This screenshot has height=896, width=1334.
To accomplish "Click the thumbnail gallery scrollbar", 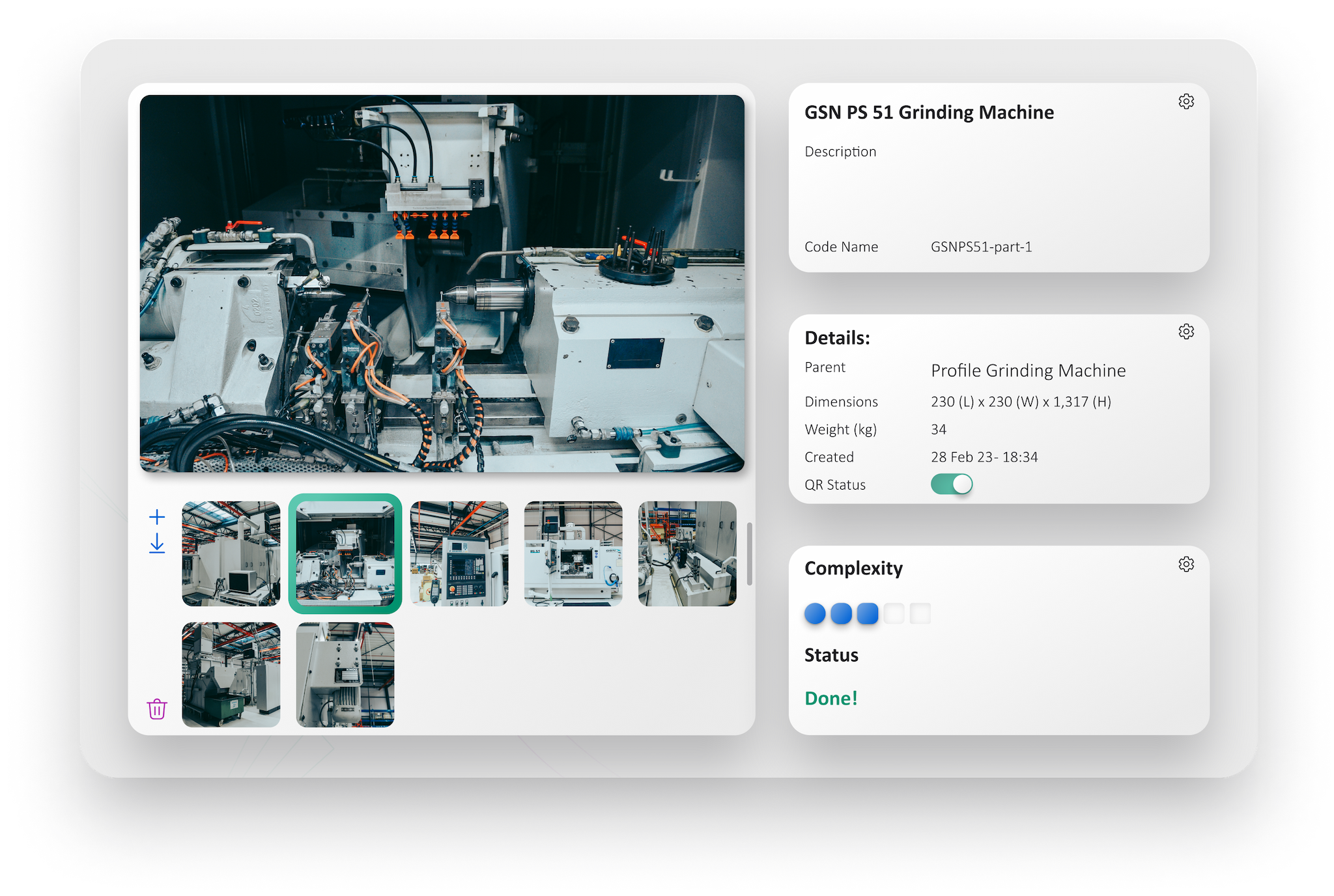I will 750,553.
